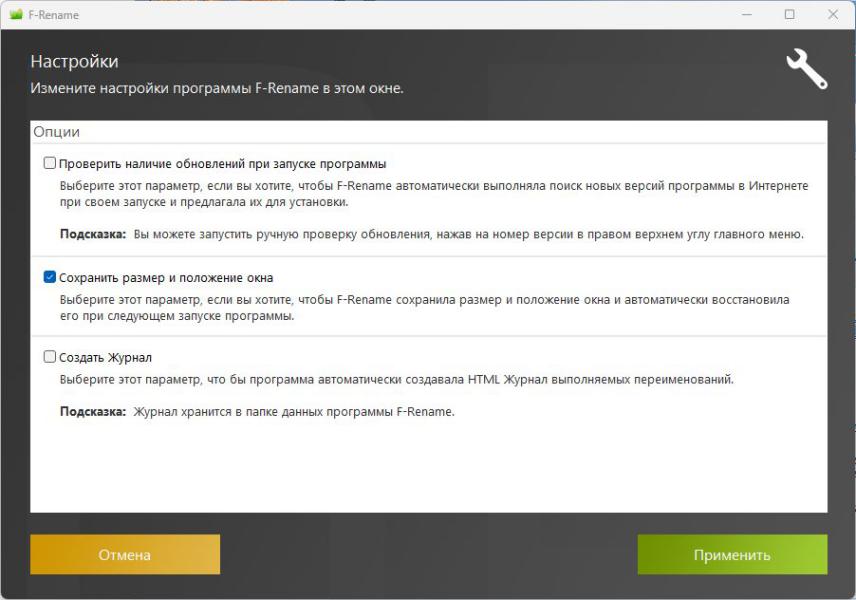The width and height of the screenshot is (856, 600).
Task: Click the Применить button
Action: [x=732, y=555]
